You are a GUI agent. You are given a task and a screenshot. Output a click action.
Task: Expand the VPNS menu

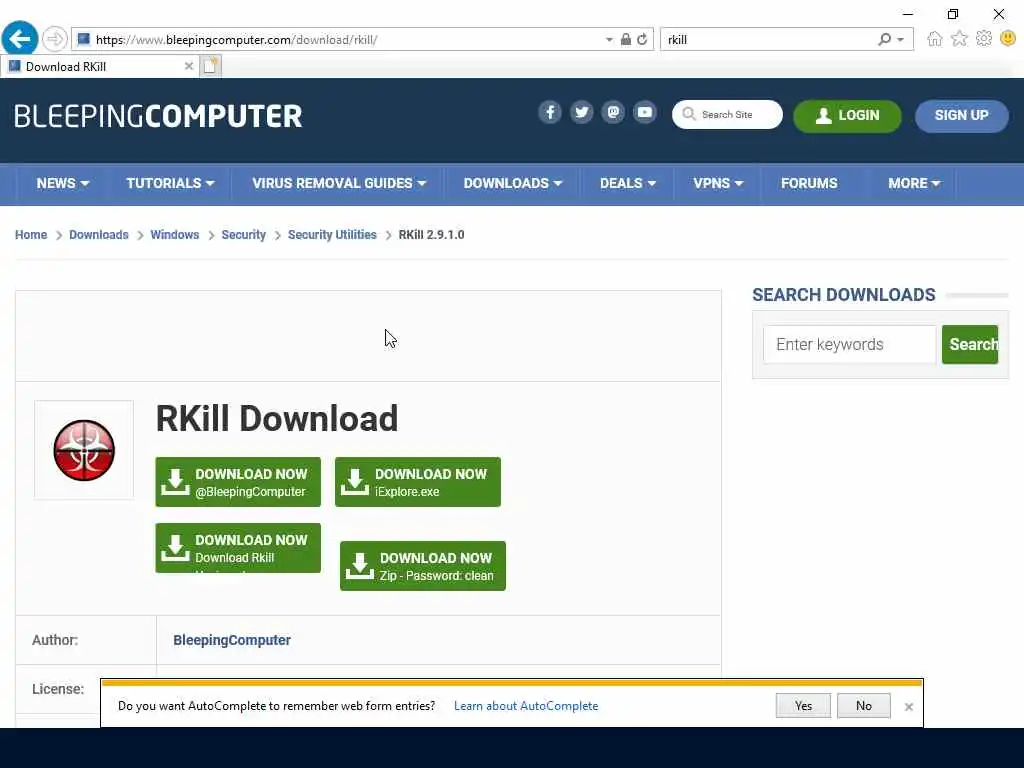718,184
